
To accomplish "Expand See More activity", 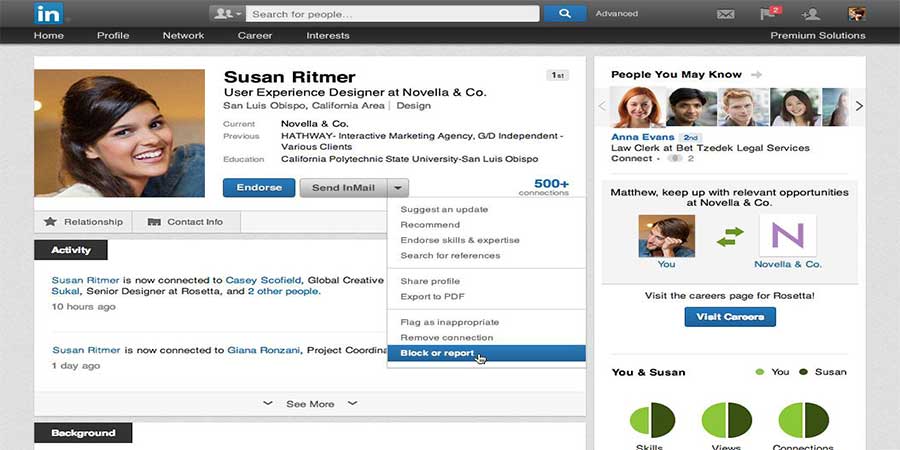I will 310,404.
